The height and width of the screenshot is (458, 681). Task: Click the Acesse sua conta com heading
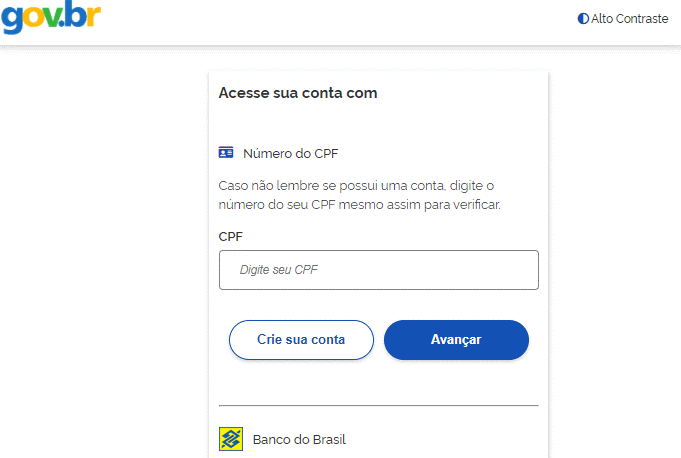pyautogui.click(x=298, y=93)
